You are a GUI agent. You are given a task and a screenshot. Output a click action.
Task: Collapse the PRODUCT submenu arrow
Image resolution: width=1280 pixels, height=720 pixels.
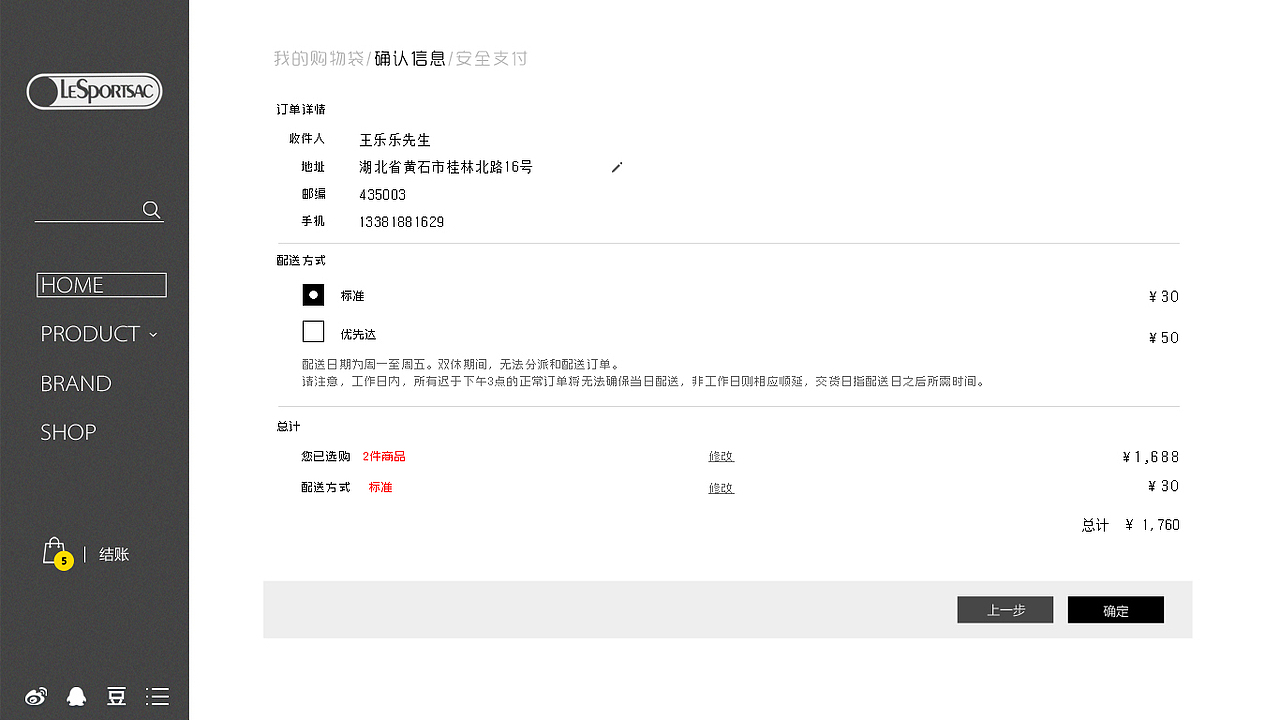pos(154,335)
